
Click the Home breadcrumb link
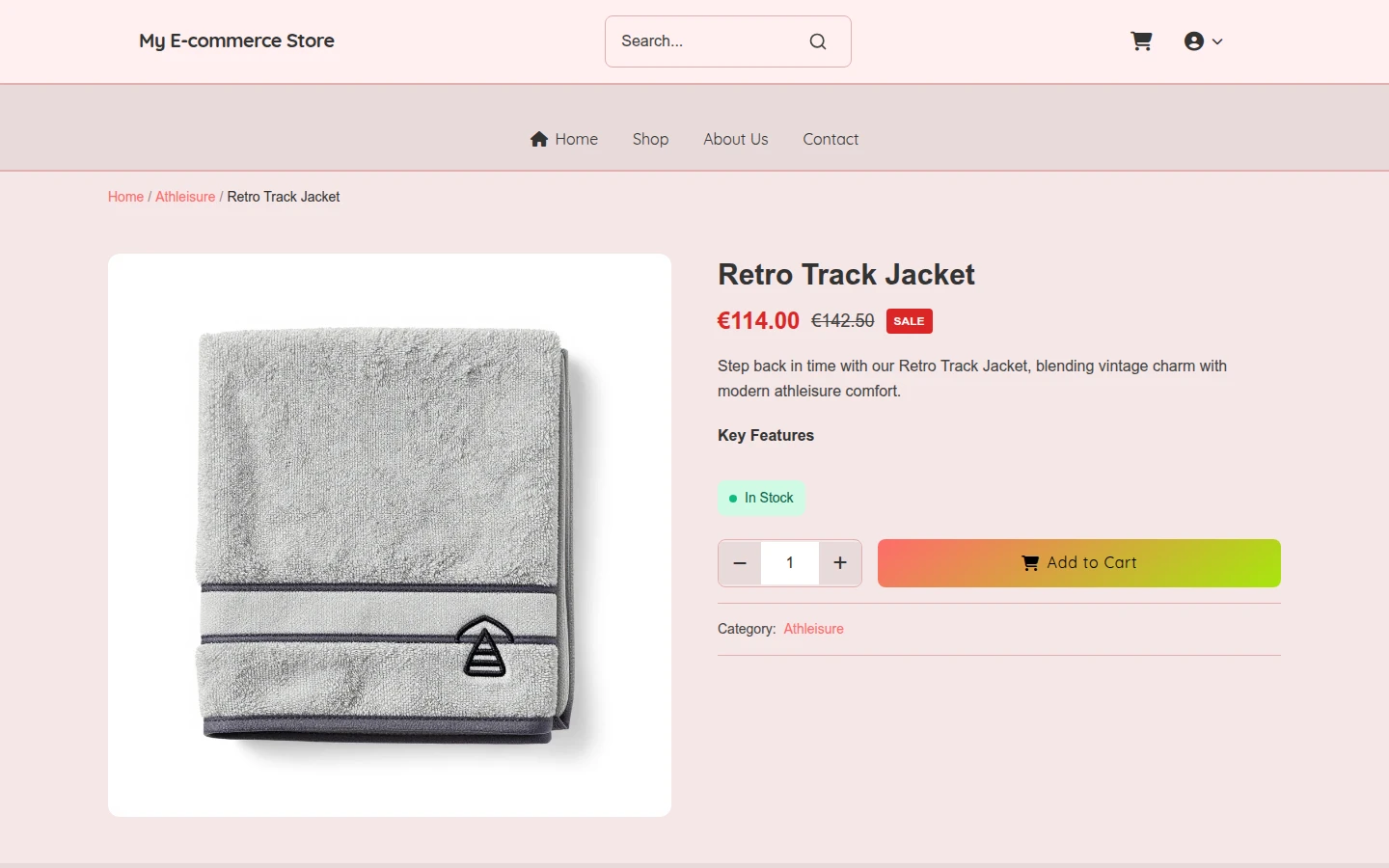point(125,197)
